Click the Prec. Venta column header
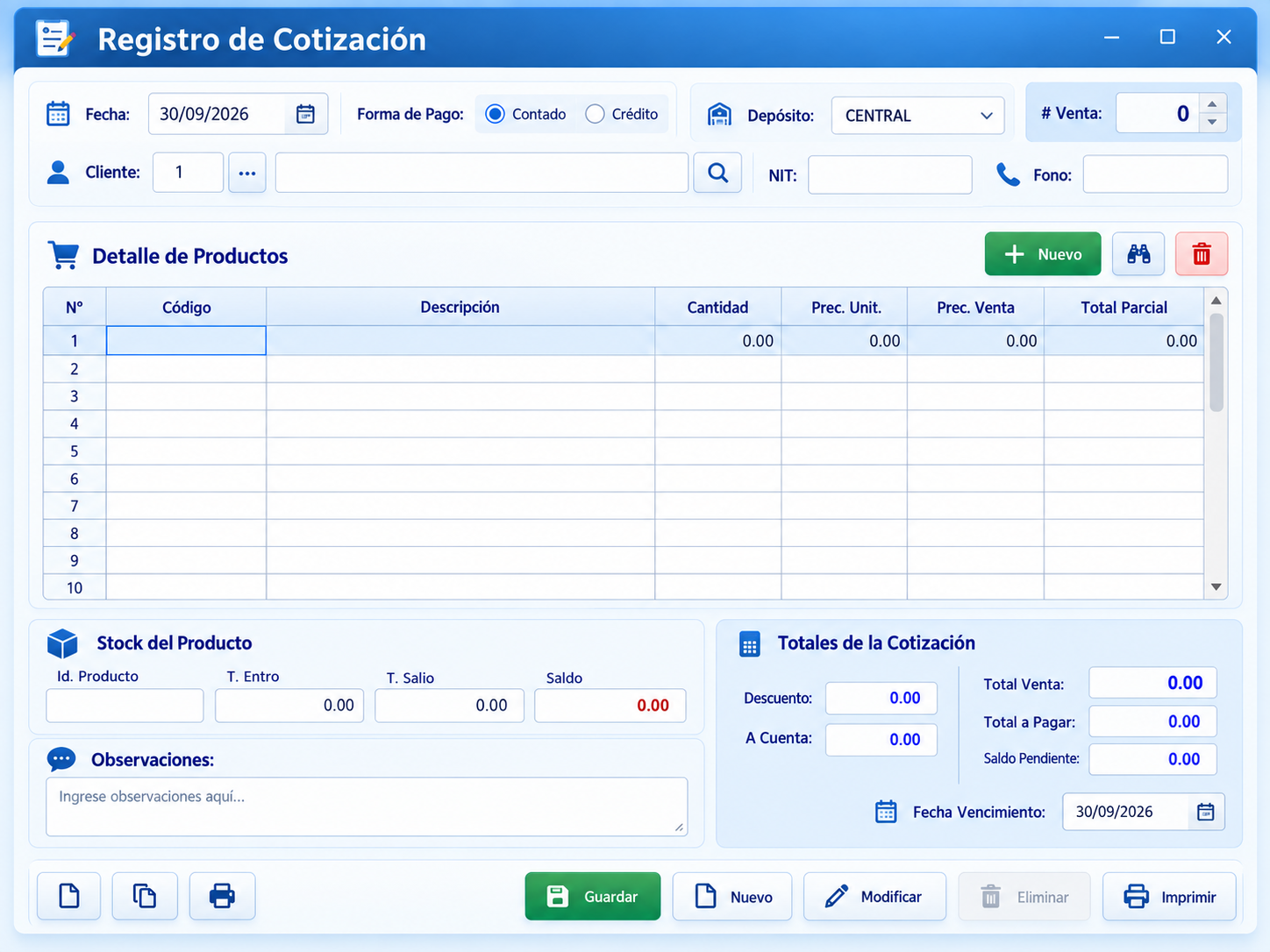This screenshot has width=1270, height=952. click(975, 307)
